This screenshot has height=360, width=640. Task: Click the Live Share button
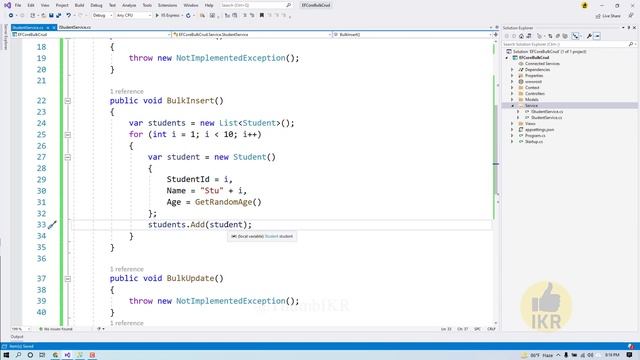[x=608, y=16]
